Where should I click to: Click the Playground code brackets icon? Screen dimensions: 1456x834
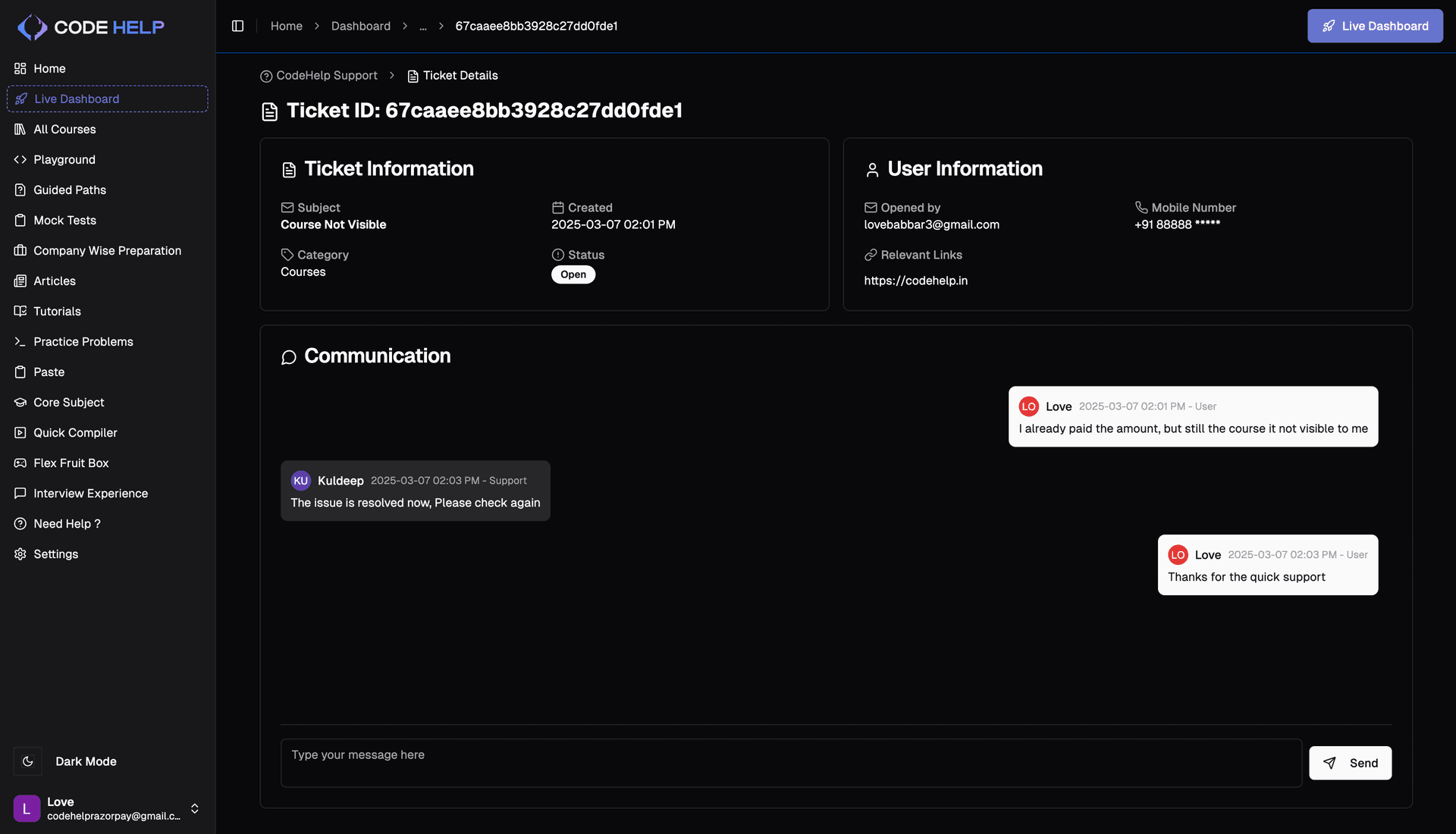(x=20, y=159)
